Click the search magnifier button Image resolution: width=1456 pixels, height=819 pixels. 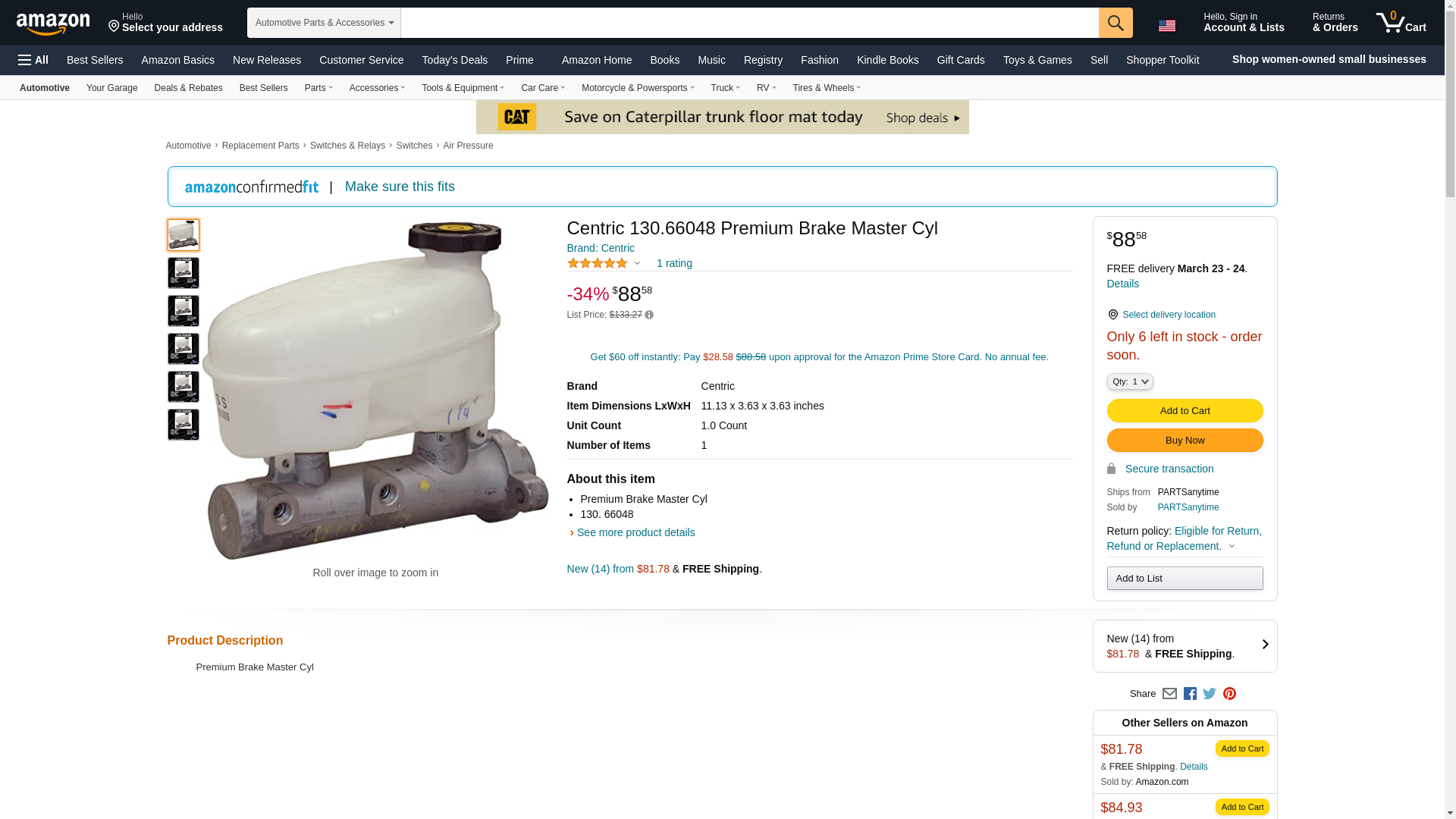click(x=1116, y=23)
